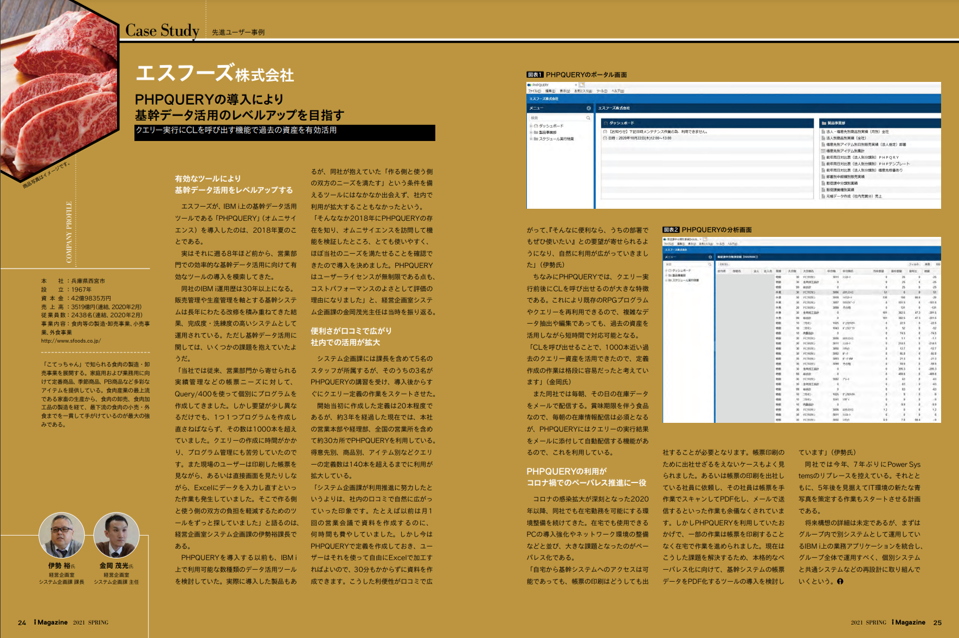
Task: Click the black banner クエリー実行にCLを呼び出す機能
Action: (285, 132)
